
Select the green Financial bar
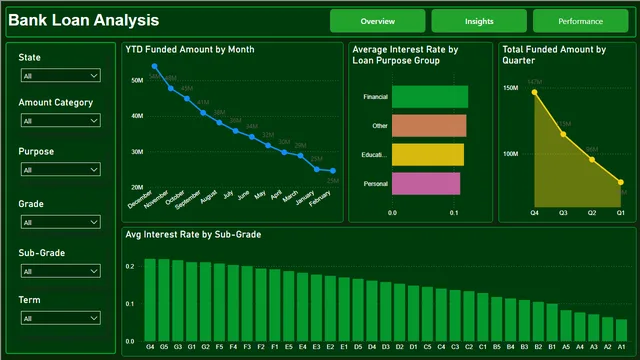pos(430,97)
